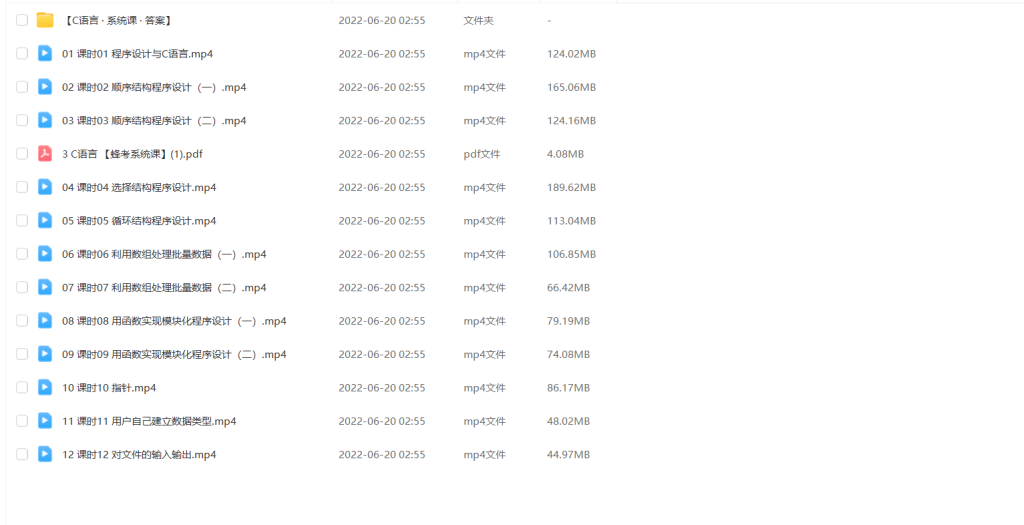Viewport: 1024px width, 525px height.
Task: Open the 【C语言·系统课·答案】 folder name
Action: [x=118, y=20]
